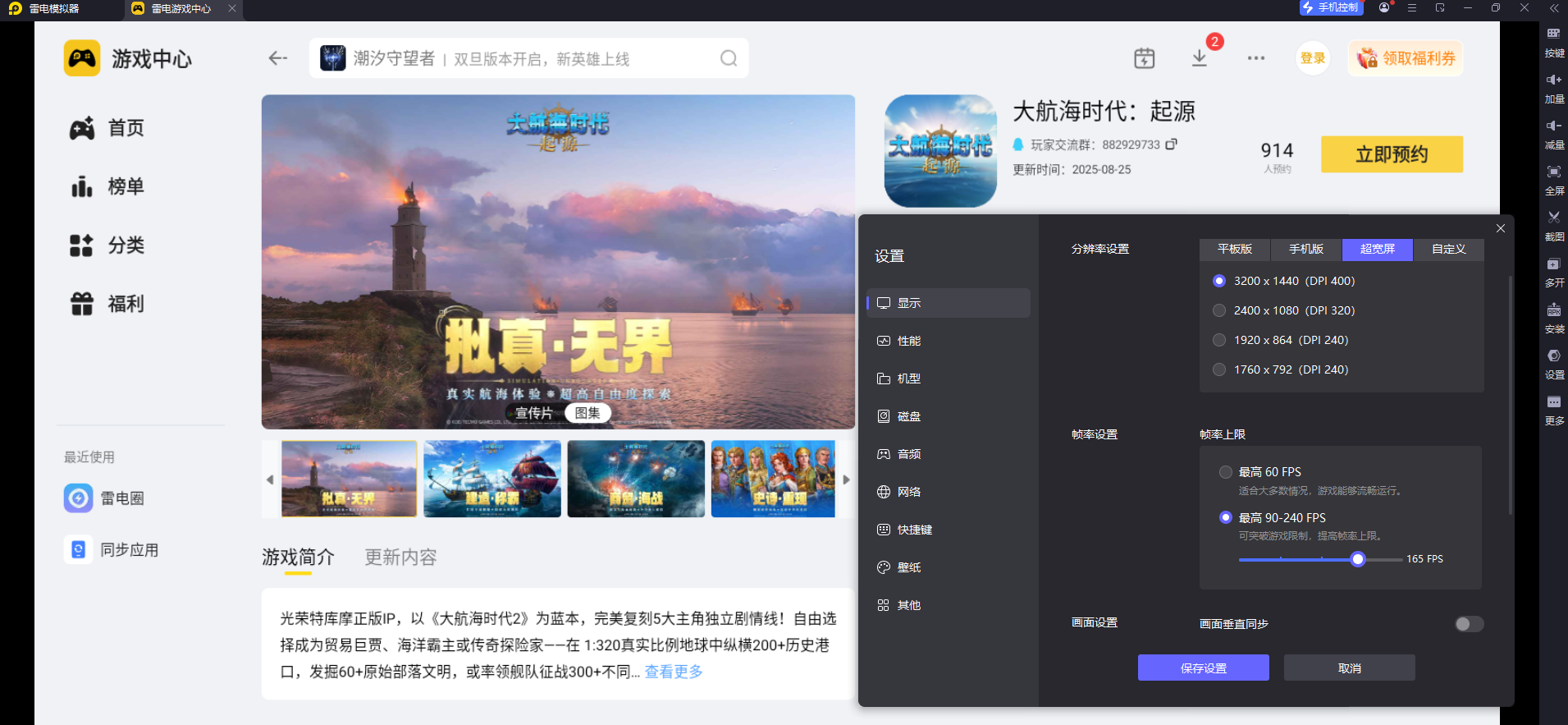Click the FPS limit slider handle
The image size is (1568, 725).
click(1358, 559)
